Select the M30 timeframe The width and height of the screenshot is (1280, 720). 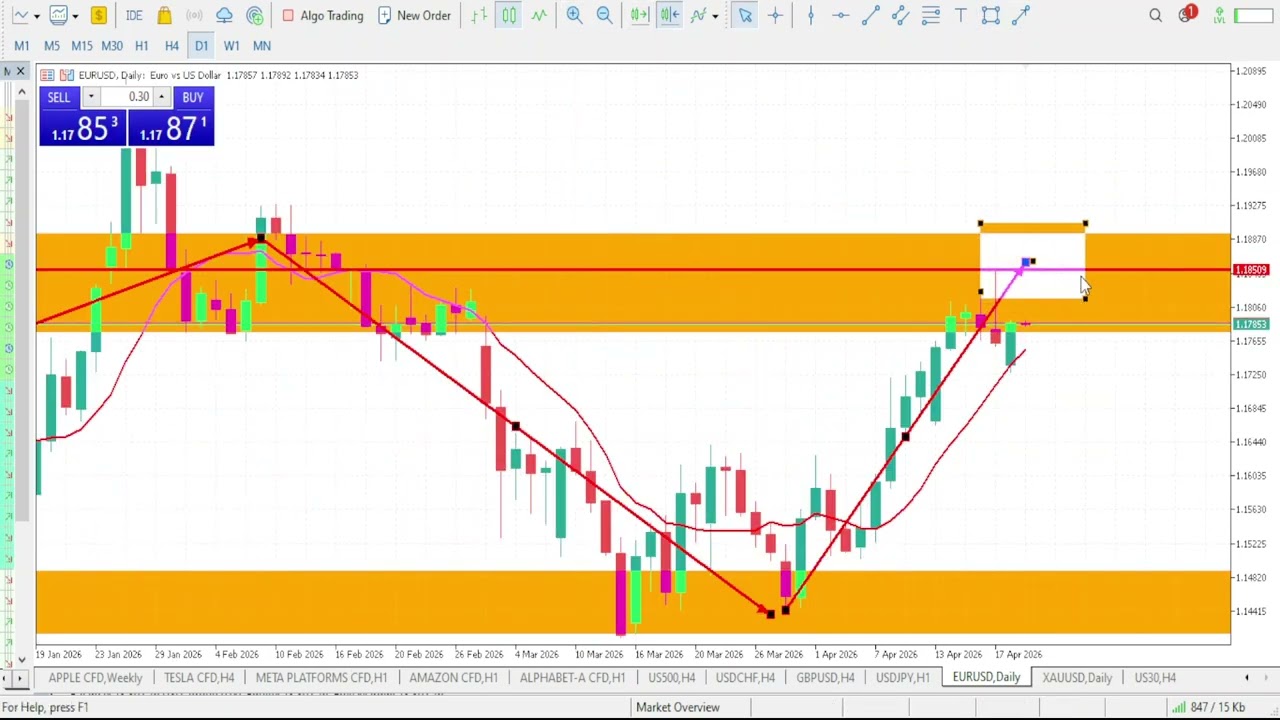tap(111, 45)
